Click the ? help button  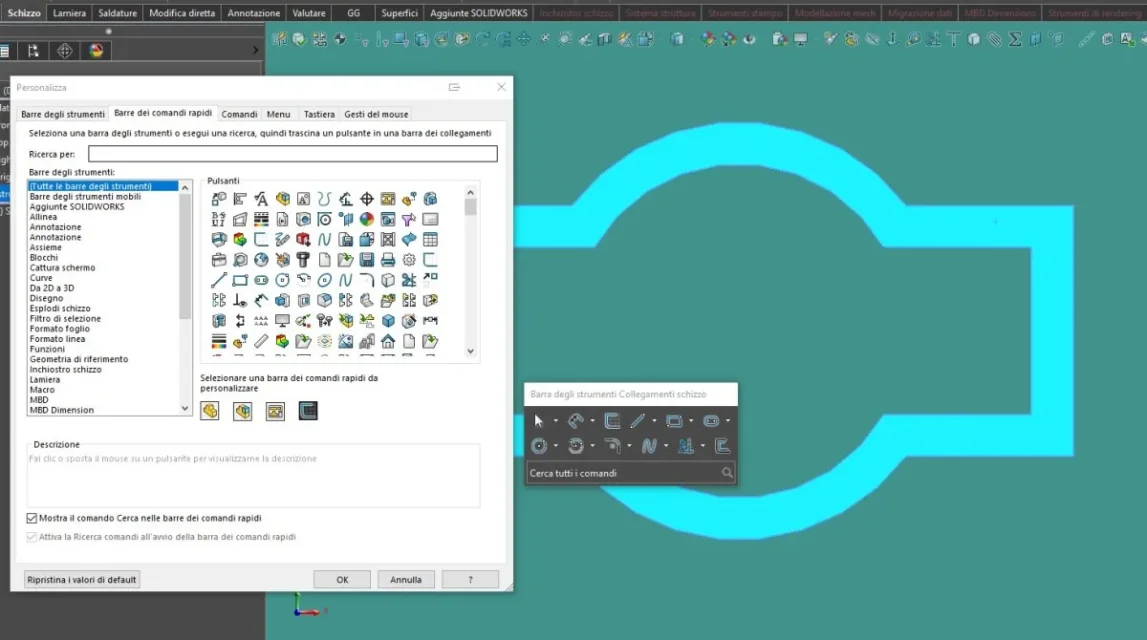coord(470,579)
